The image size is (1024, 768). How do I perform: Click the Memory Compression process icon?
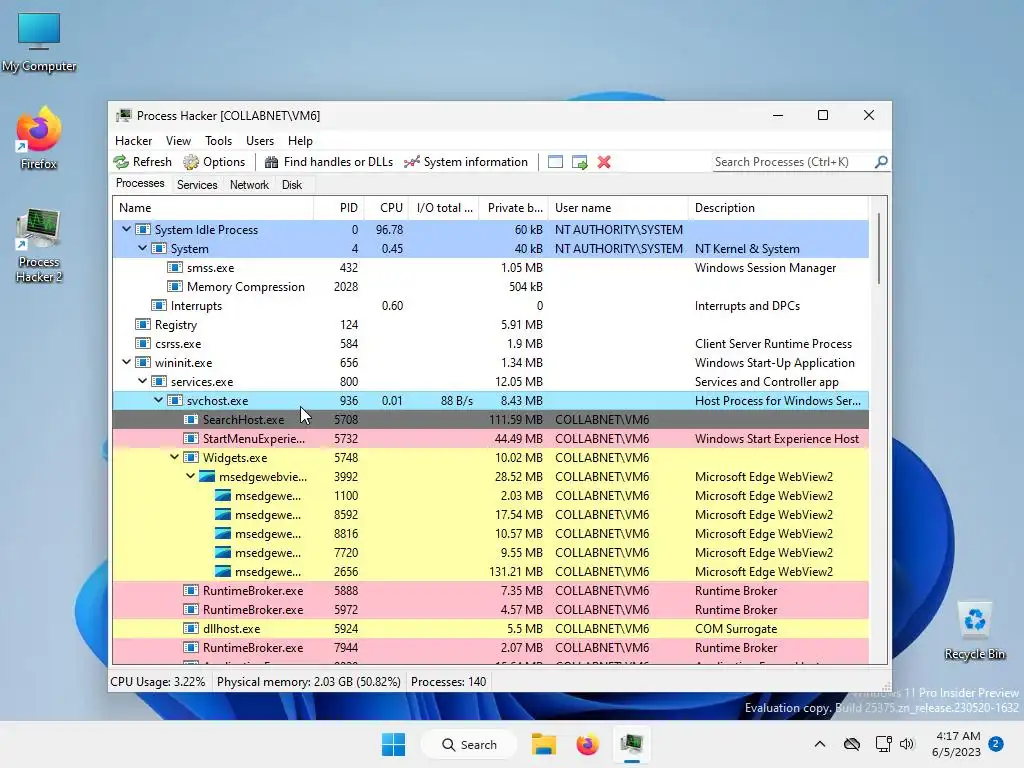click(x=174, y=286)
